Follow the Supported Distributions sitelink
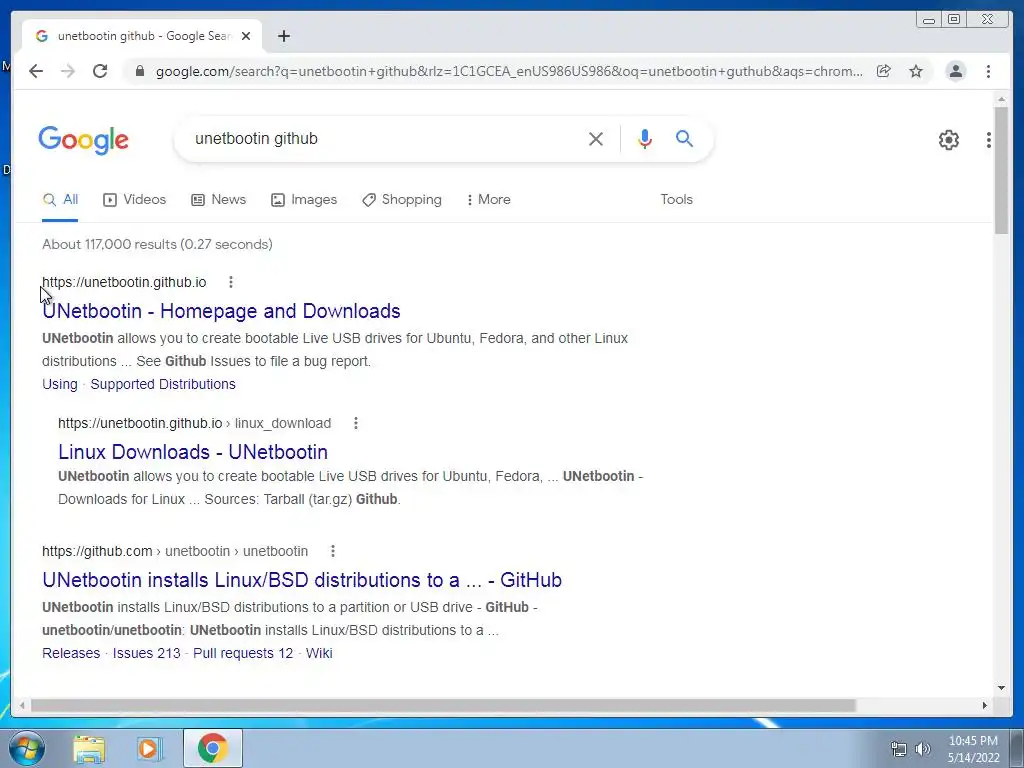 (163, 384)
